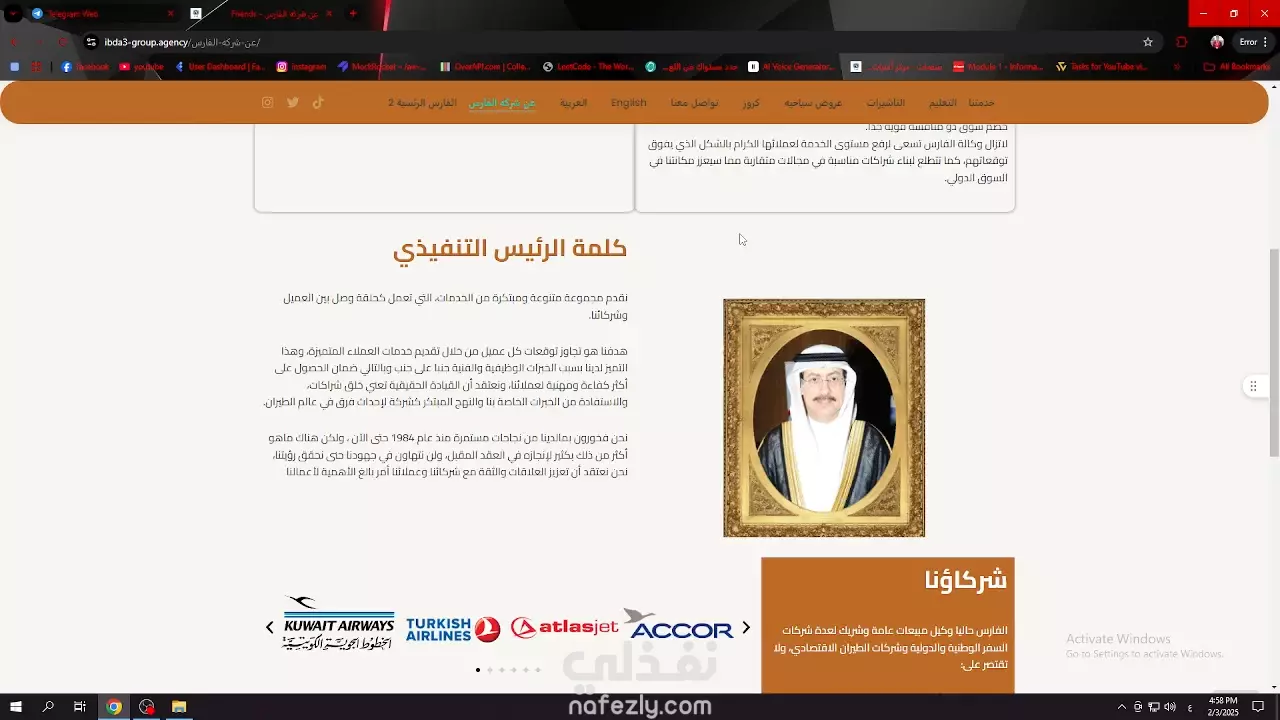The height and width of the screenshot is (720, 1280).
Task: Open File Explorer from the taskbar
Action: [179, 707]
